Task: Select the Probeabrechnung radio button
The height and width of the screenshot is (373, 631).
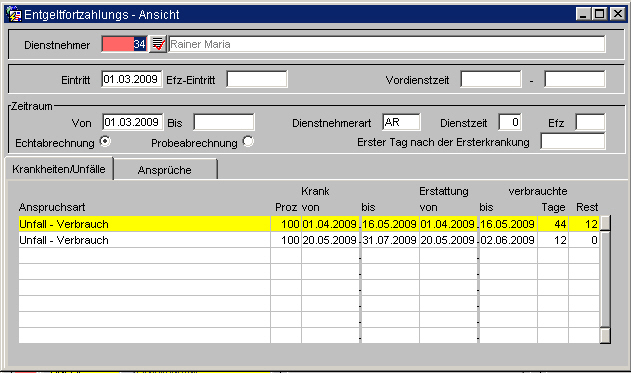Action: pos(248,141)
